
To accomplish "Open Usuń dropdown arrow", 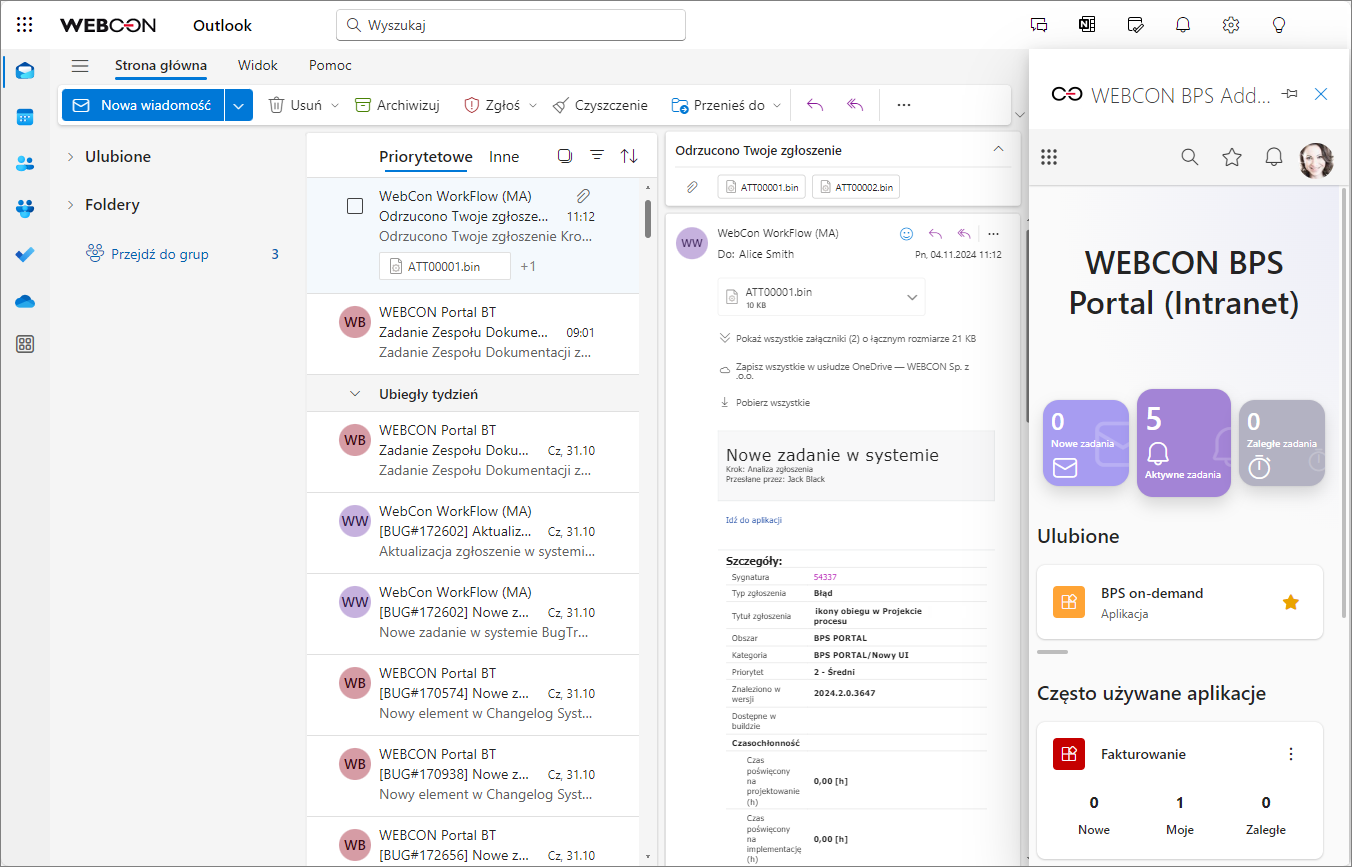I will tap(335, 105).
